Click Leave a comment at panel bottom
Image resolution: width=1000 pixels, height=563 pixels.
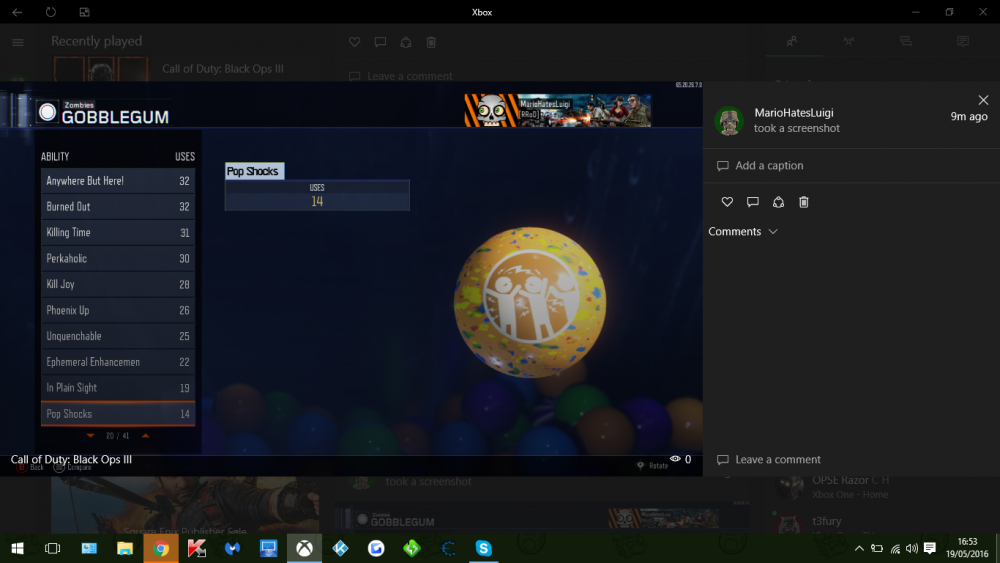coord(777,460)
